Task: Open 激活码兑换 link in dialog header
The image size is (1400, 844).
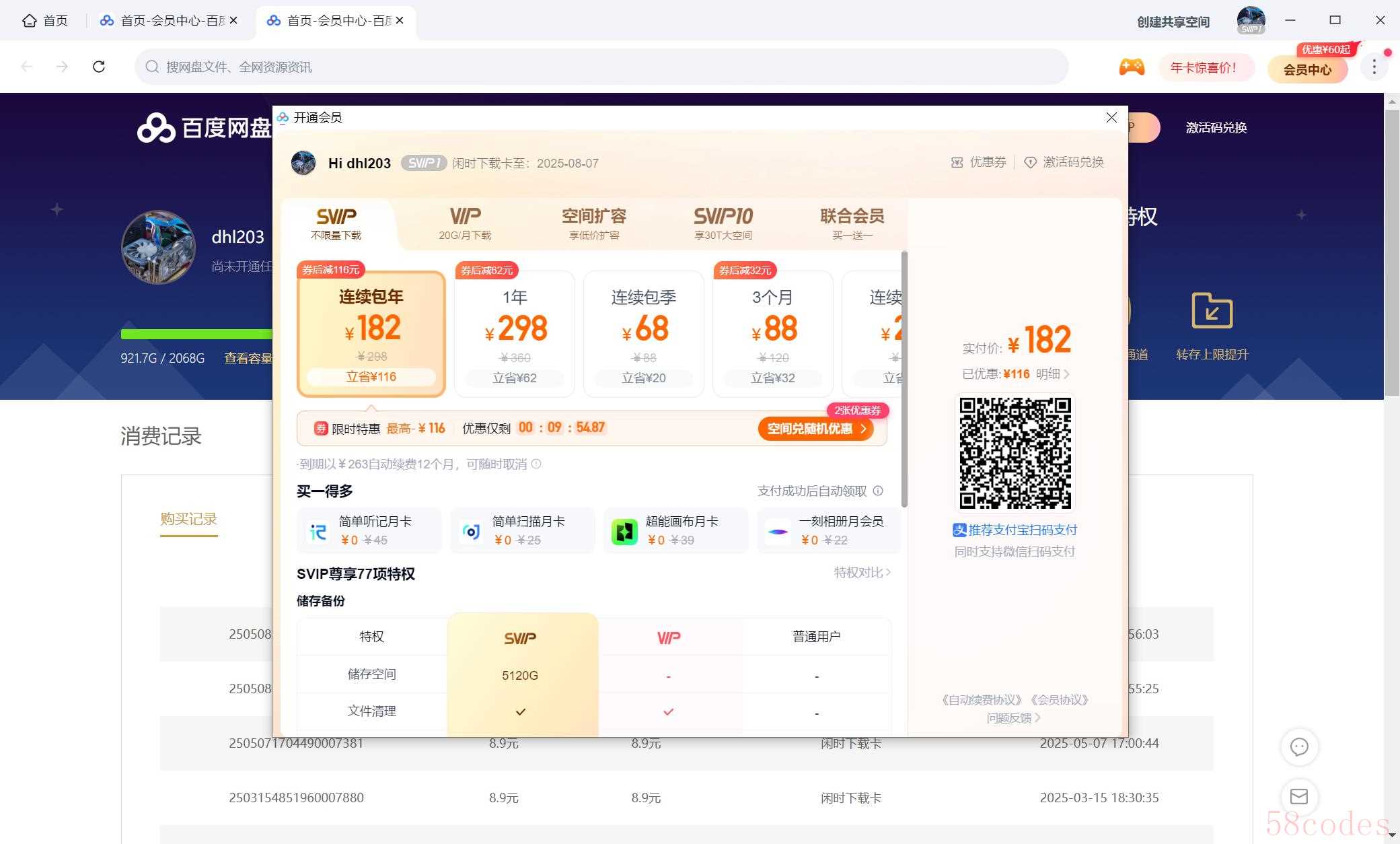Action: click(1064, 162)
